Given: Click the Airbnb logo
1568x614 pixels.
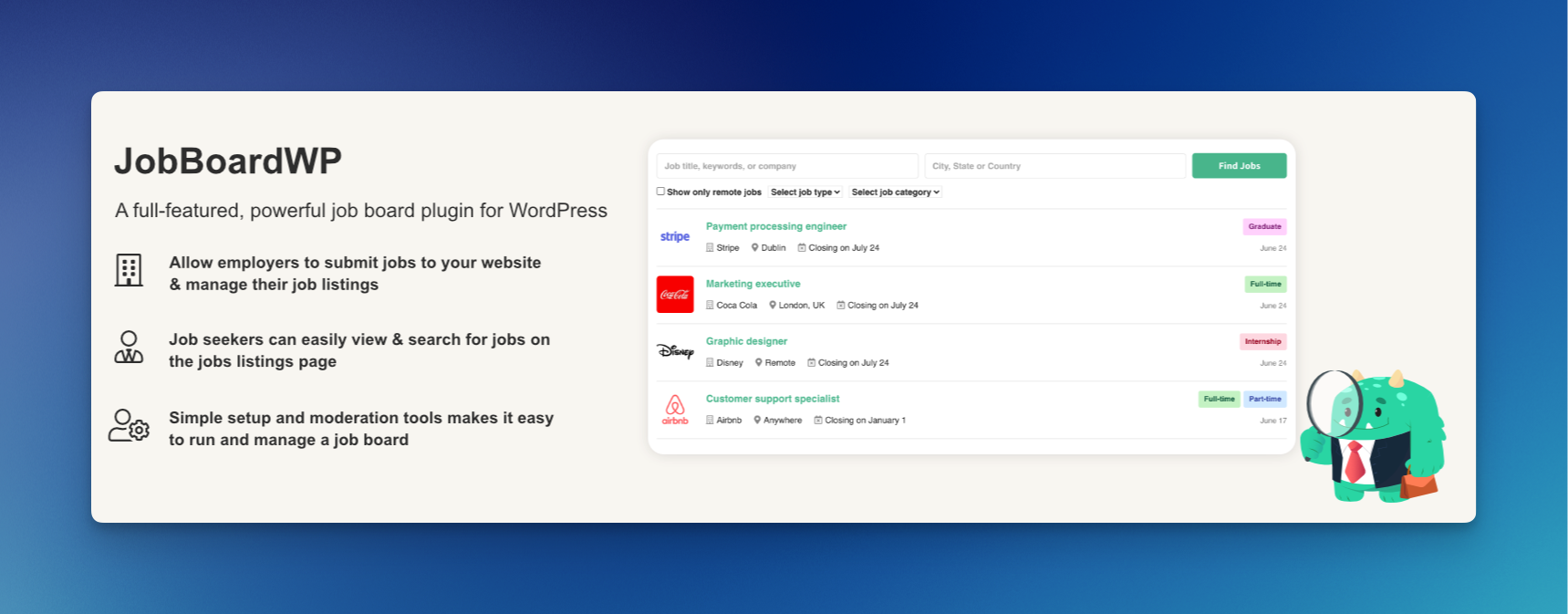Looking at the screenshot, I should [x=675, y=410].
